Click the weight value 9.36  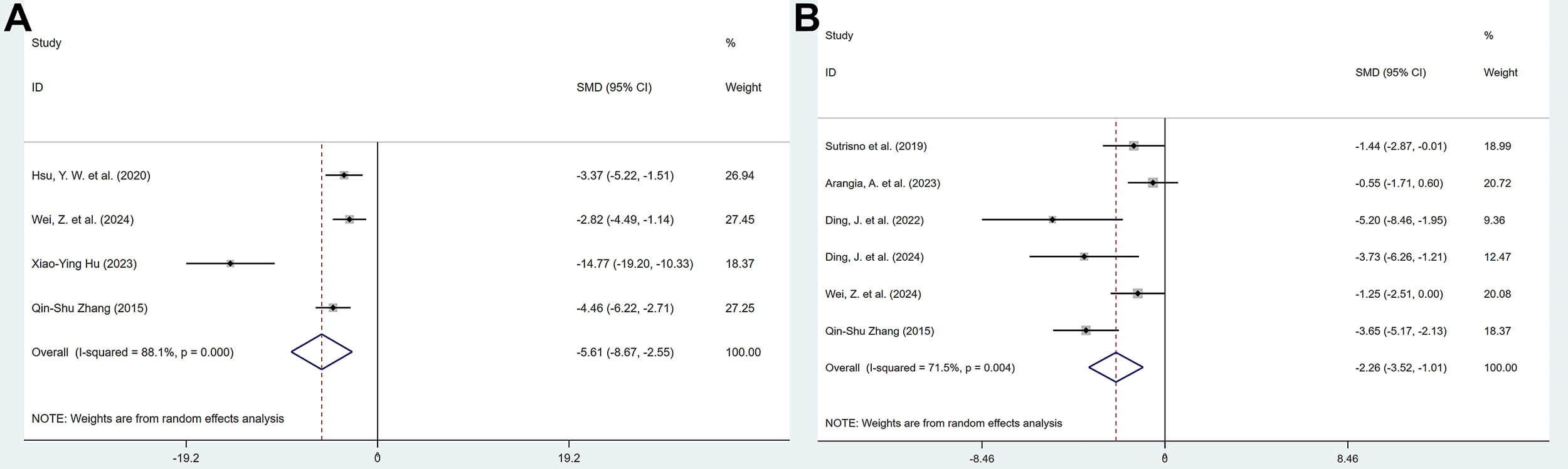[x=1494, y=220]
